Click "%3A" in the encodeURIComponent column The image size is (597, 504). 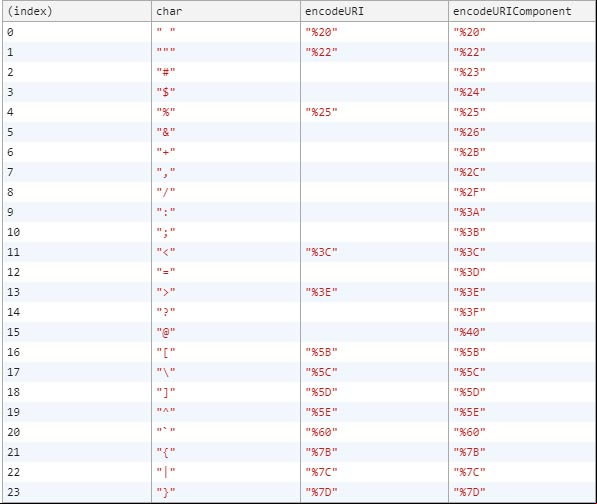click(x=469, y=212)
